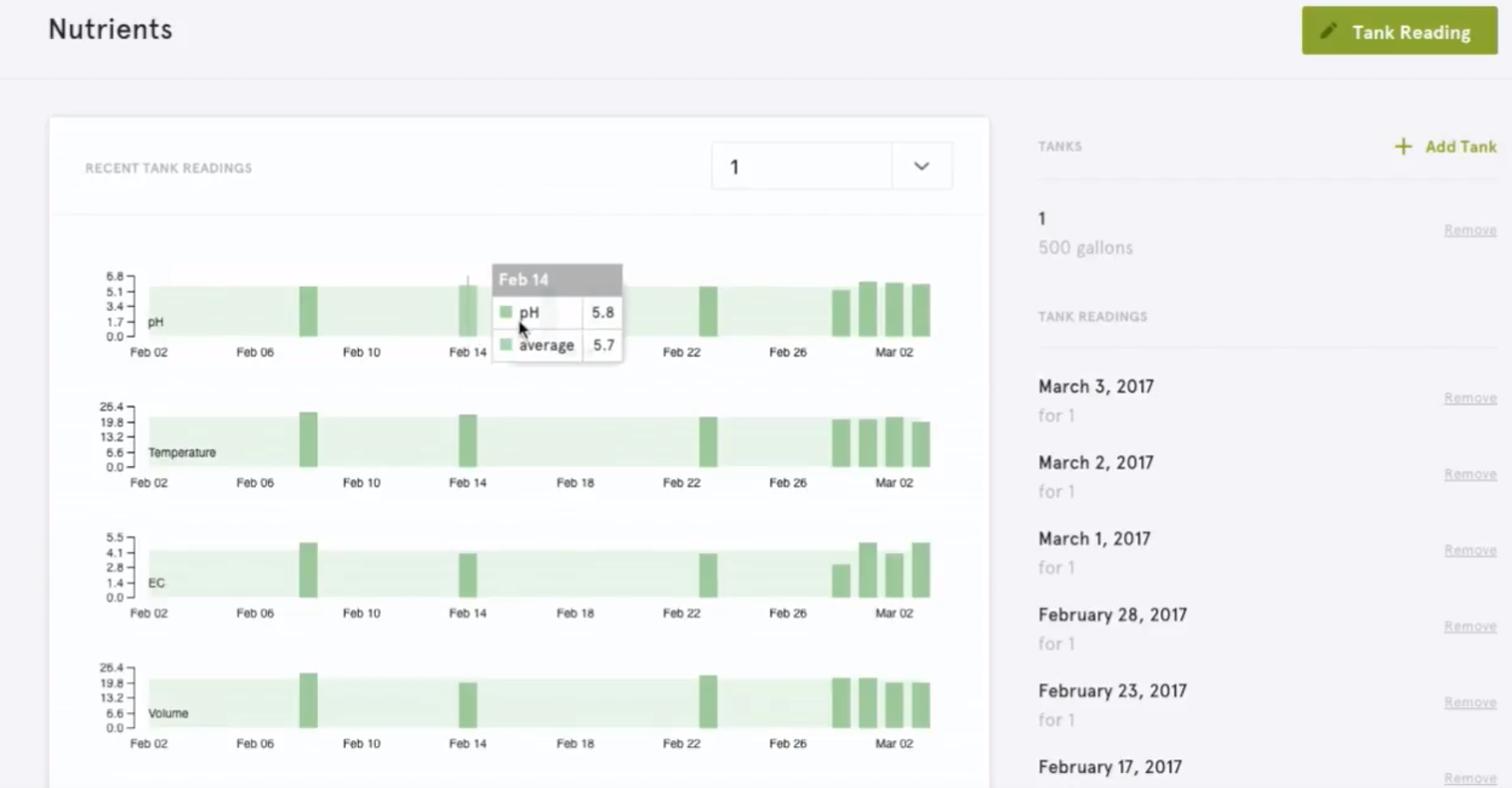Open the March 3, 2017 tank reading
The width and height of the screenshot is (1512, 788).
[x=1095, y=387]
